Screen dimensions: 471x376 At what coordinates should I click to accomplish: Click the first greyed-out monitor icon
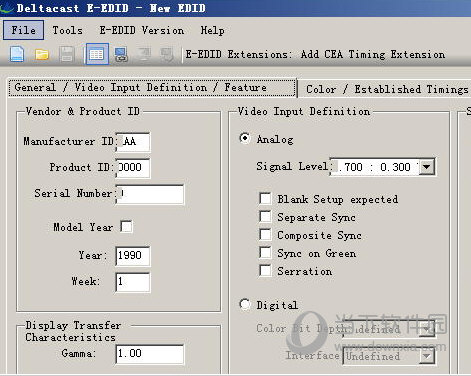point(144,54)
